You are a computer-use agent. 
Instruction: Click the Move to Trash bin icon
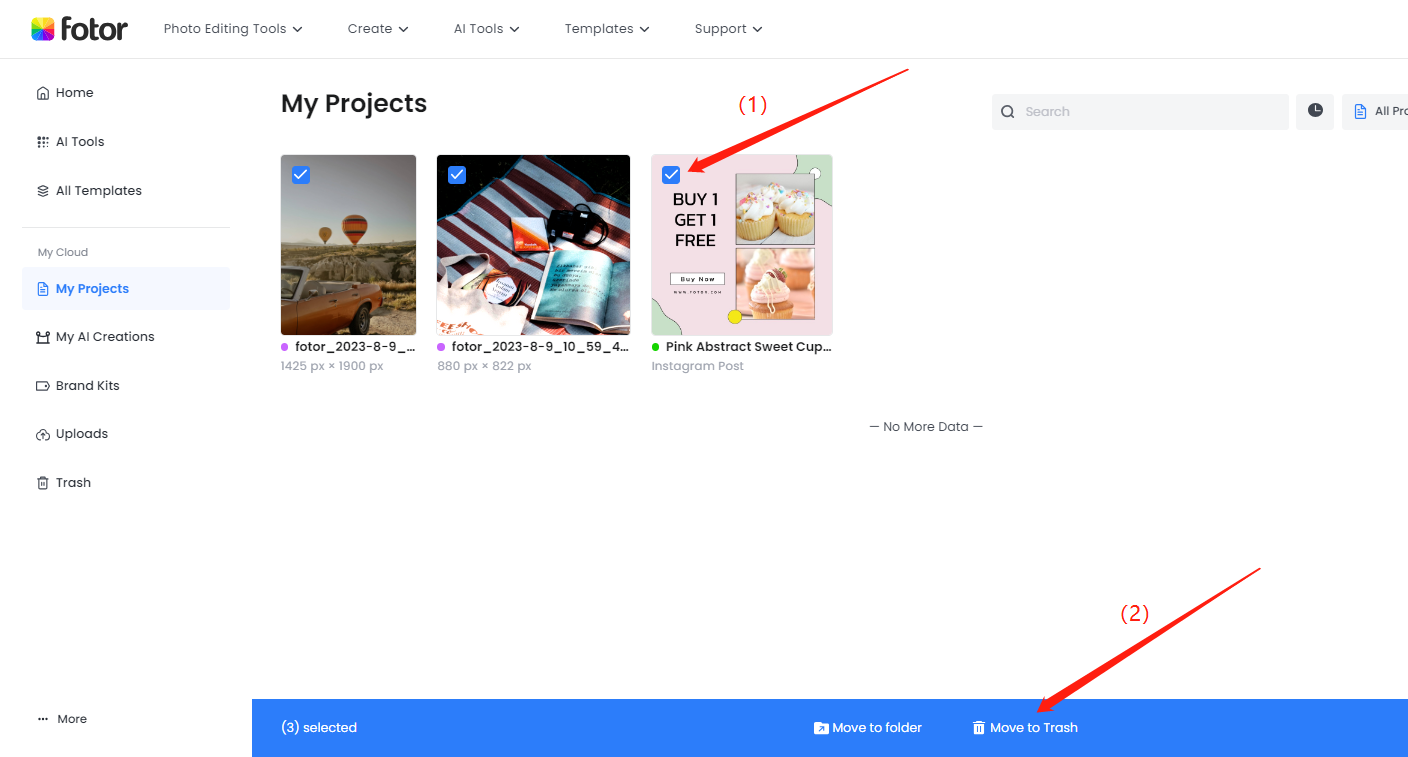point(979,728)
